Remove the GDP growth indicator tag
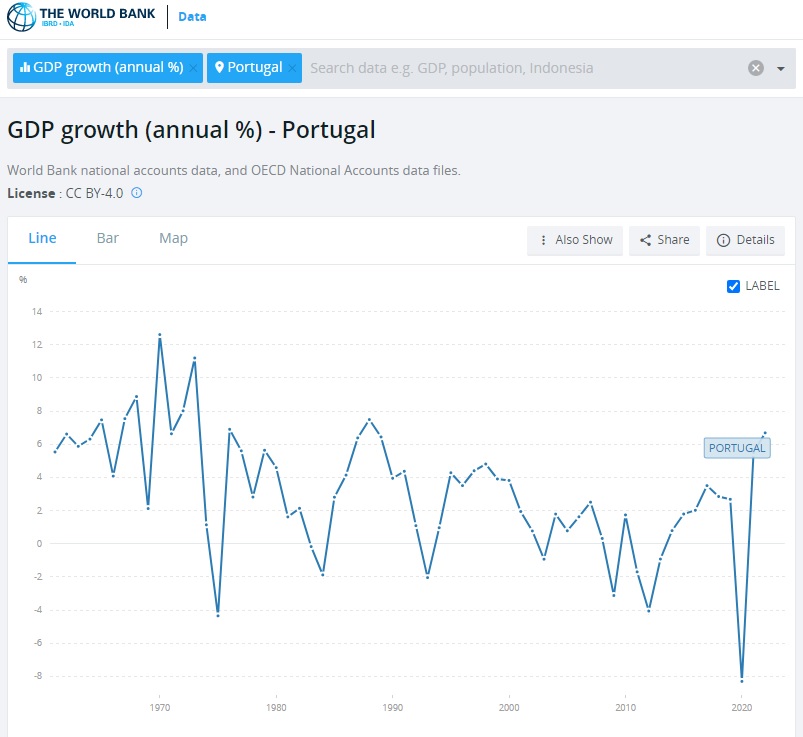The height and width of the screenshot is (737, 803). (x=193, y=68)
